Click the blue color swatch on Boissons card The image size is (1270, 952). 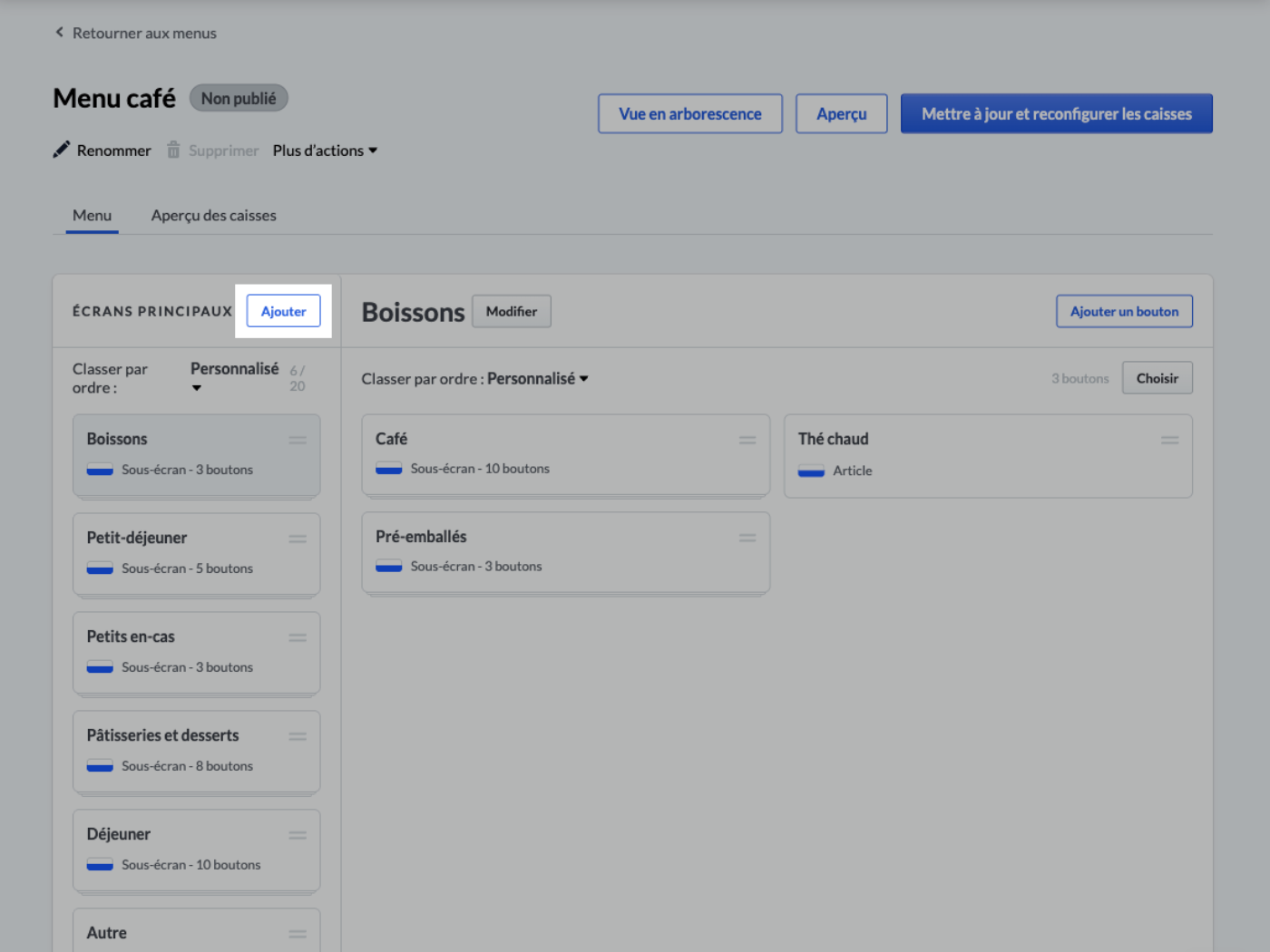(100, 470)
